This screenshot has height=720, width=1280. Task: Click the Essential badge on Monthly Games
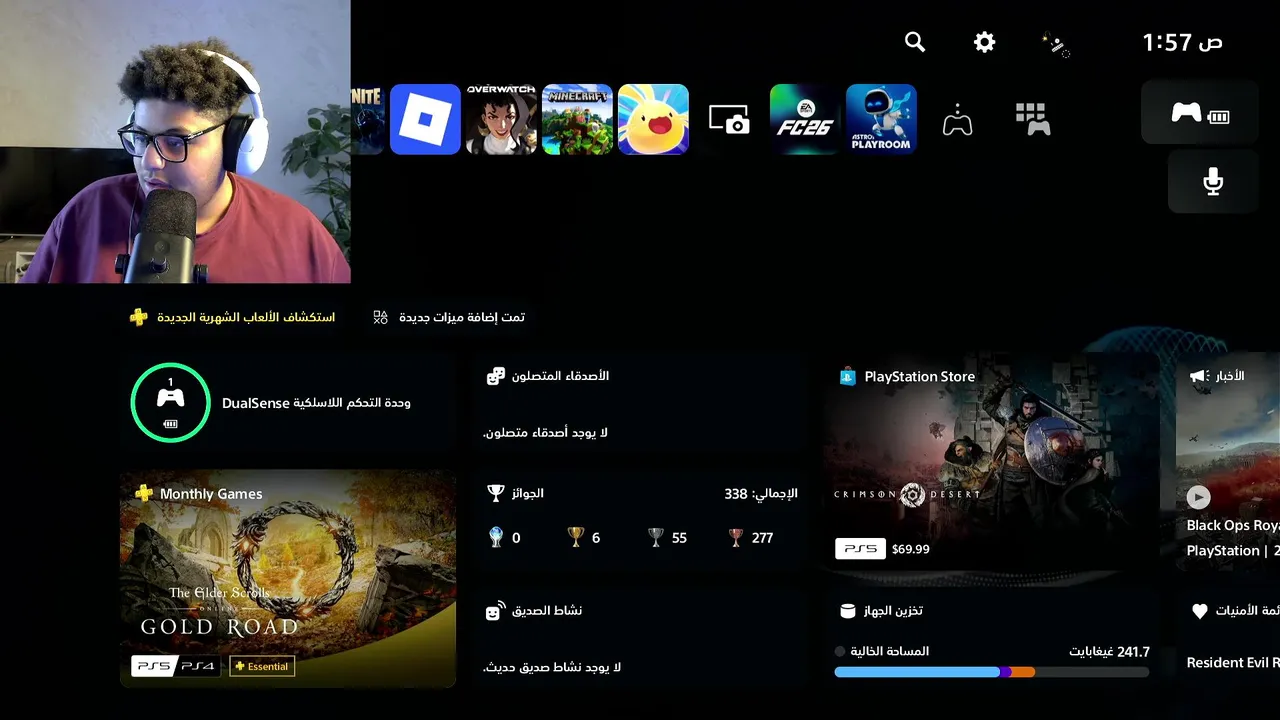tap(262, 666)
